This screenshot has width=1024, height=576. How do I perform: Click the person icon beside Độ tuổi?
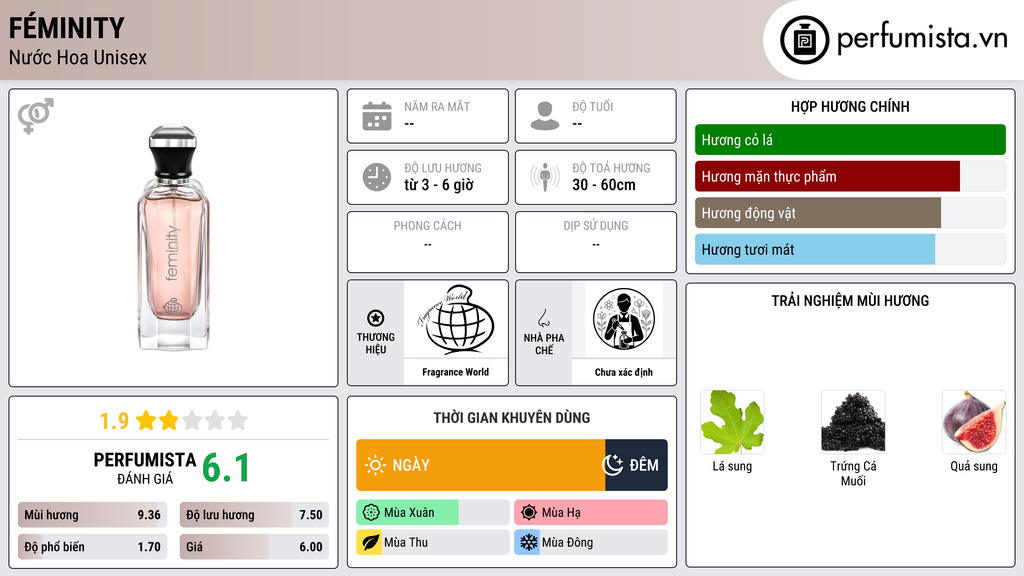click(545, 116)
